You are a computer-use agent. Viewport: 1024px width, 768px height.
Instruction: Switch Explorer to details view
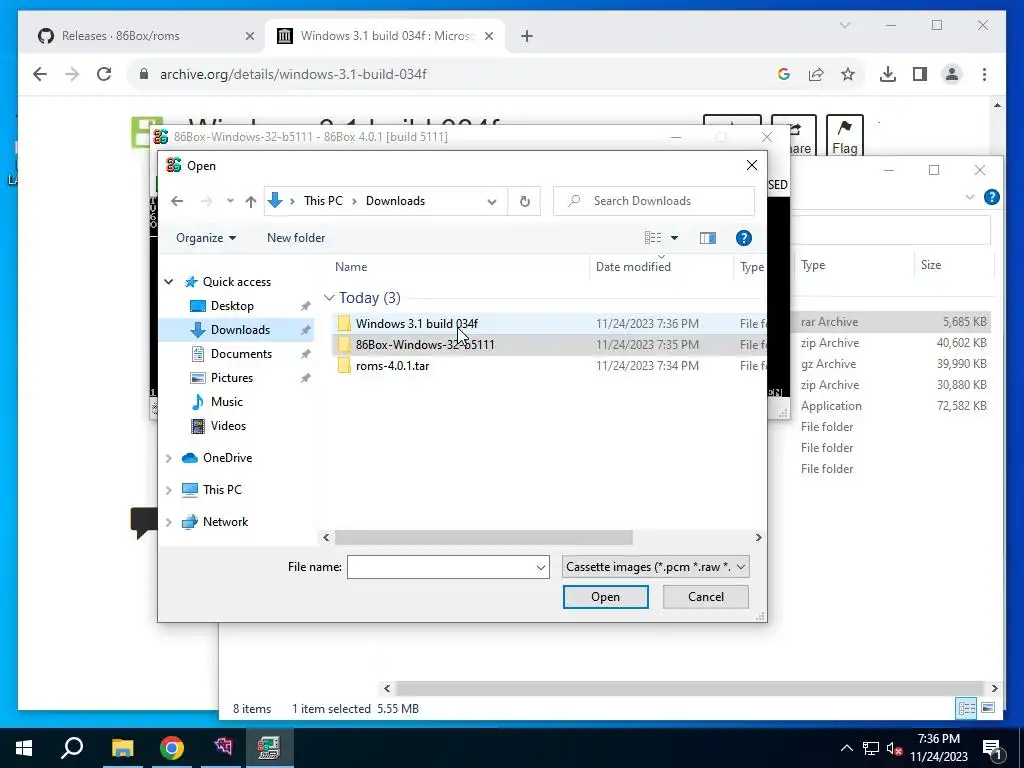click(967, 708)
